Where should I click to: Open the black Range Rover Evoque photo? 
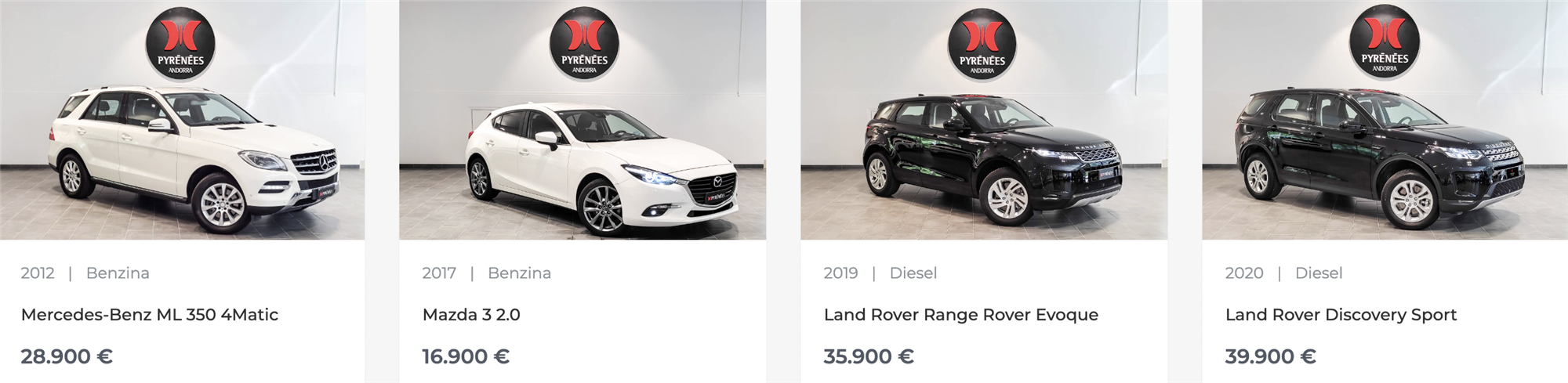click(984, 120)
